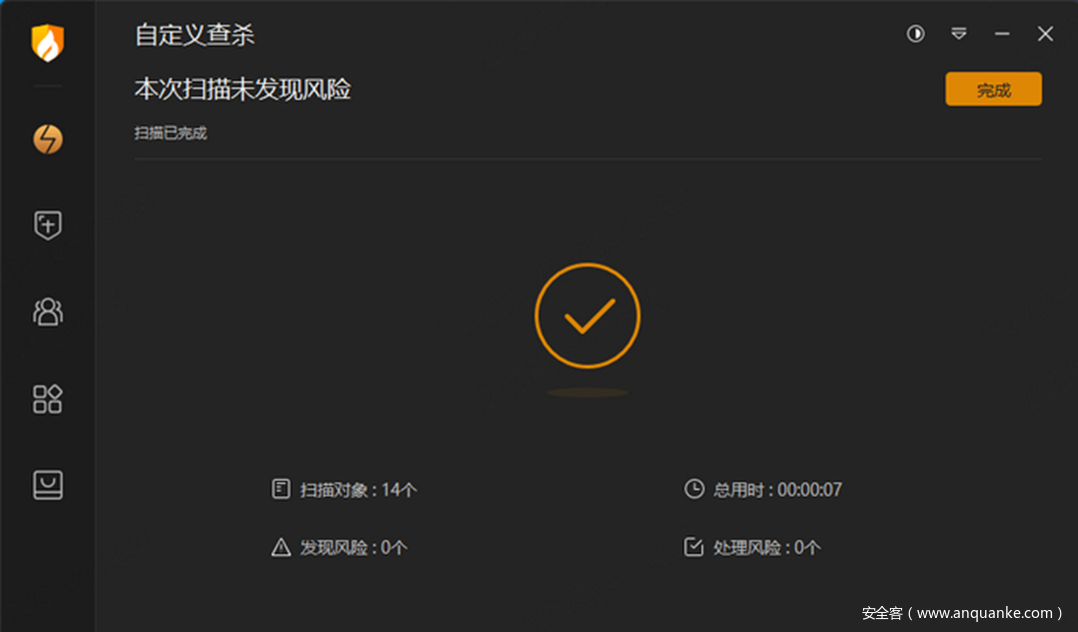Image resolution: width=1078 pixels, height=632 pixels.
Task: Click the orange 完成 button
Action: pyautogui.click(x=993, y=89)
